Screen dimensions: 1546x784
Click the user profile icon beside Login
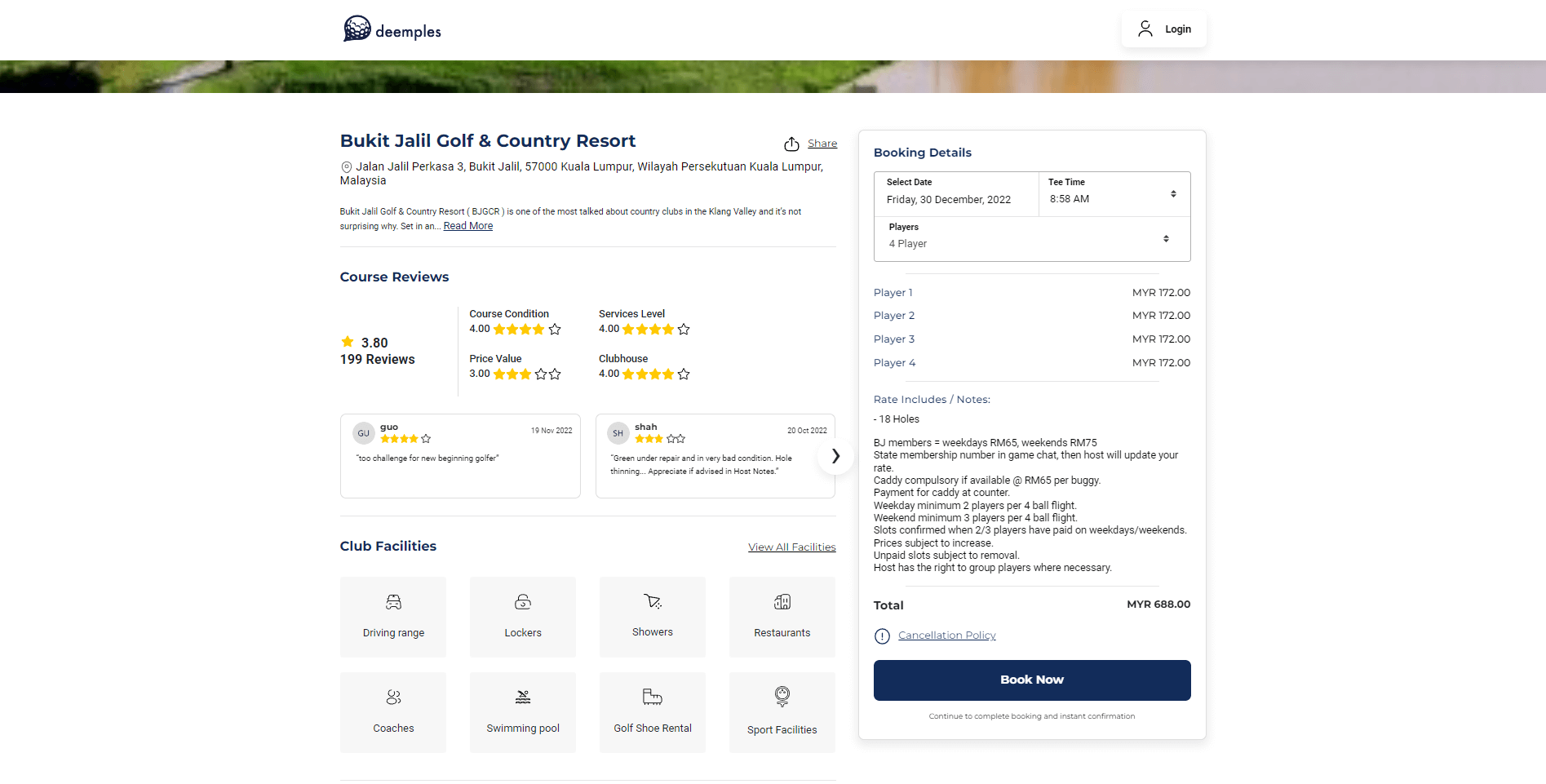click(1145, 29)
